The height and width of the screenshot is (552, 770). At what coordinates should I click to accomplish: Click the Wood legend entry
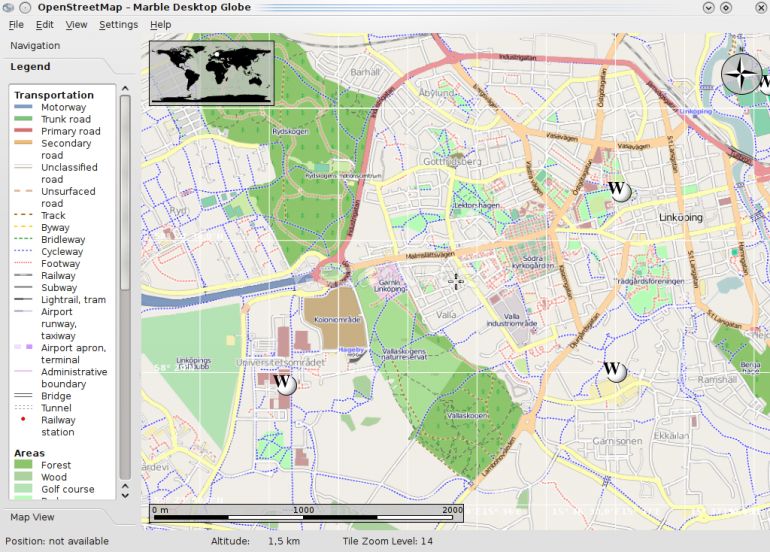pos(54,477)
